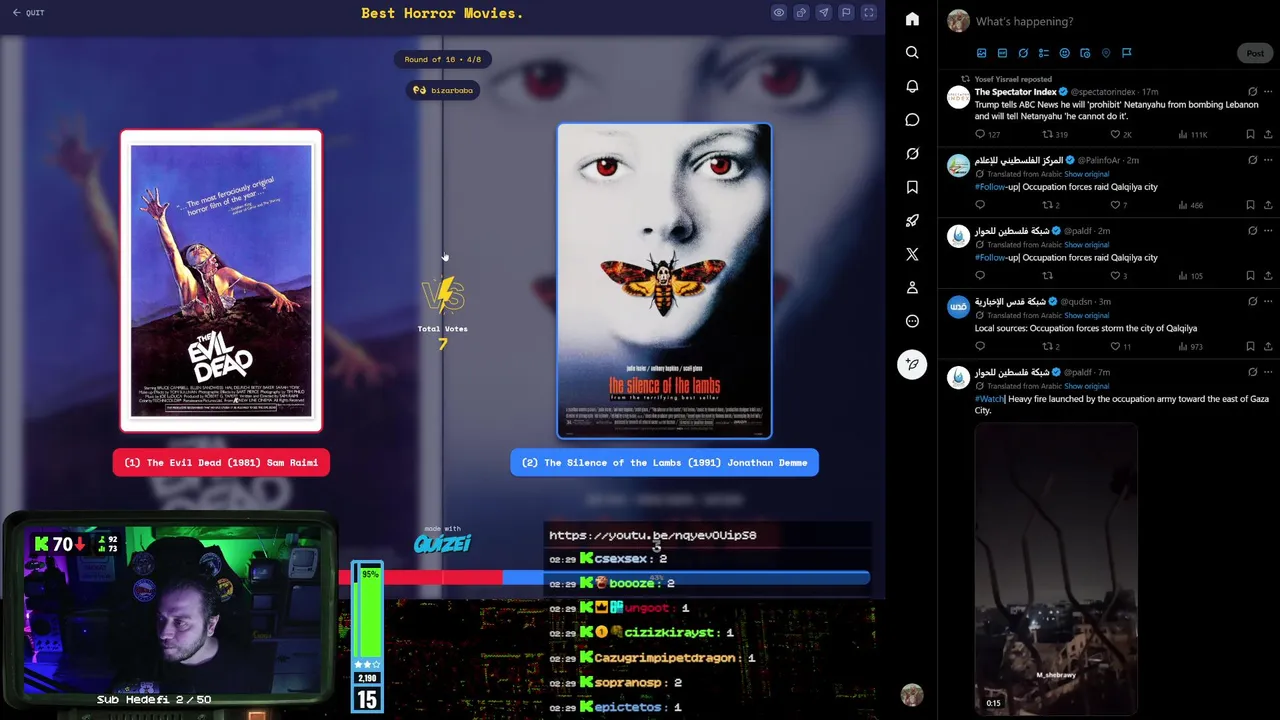Click the flag report icon in quiz header
This screenshot has width=1280, height=720.
point(846,13)
